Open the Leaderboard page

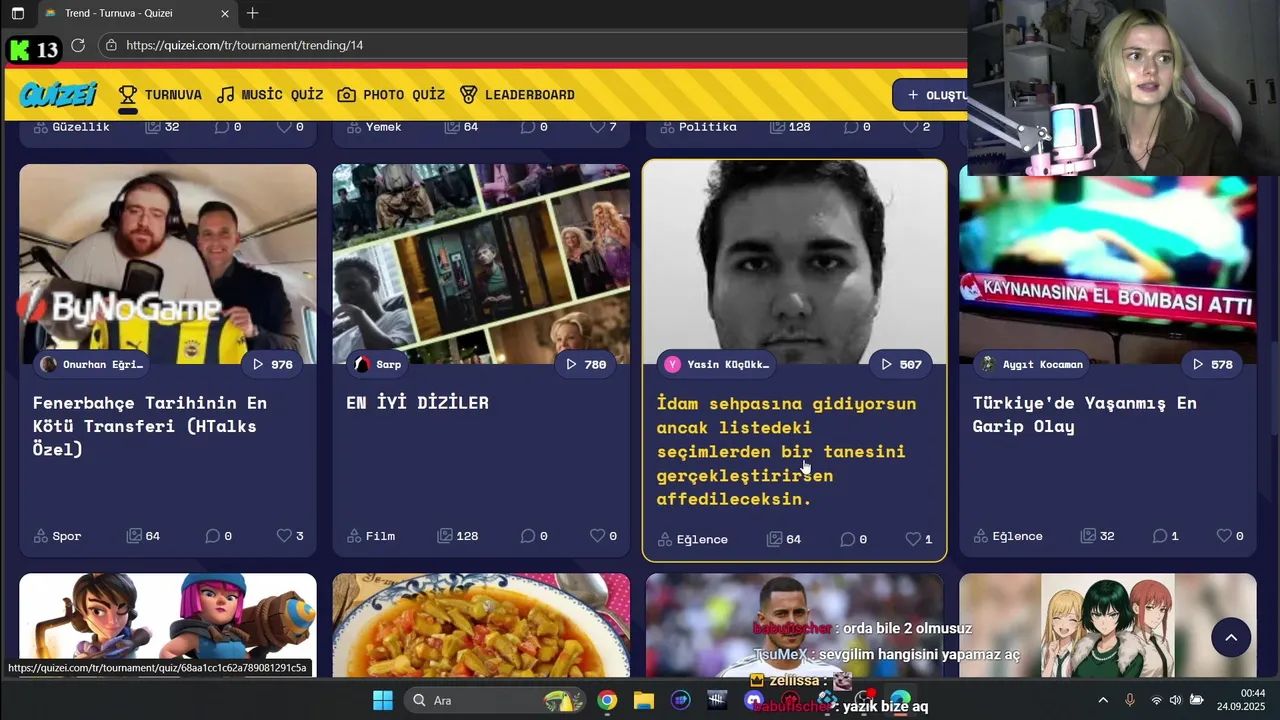[x=517, y=95]
